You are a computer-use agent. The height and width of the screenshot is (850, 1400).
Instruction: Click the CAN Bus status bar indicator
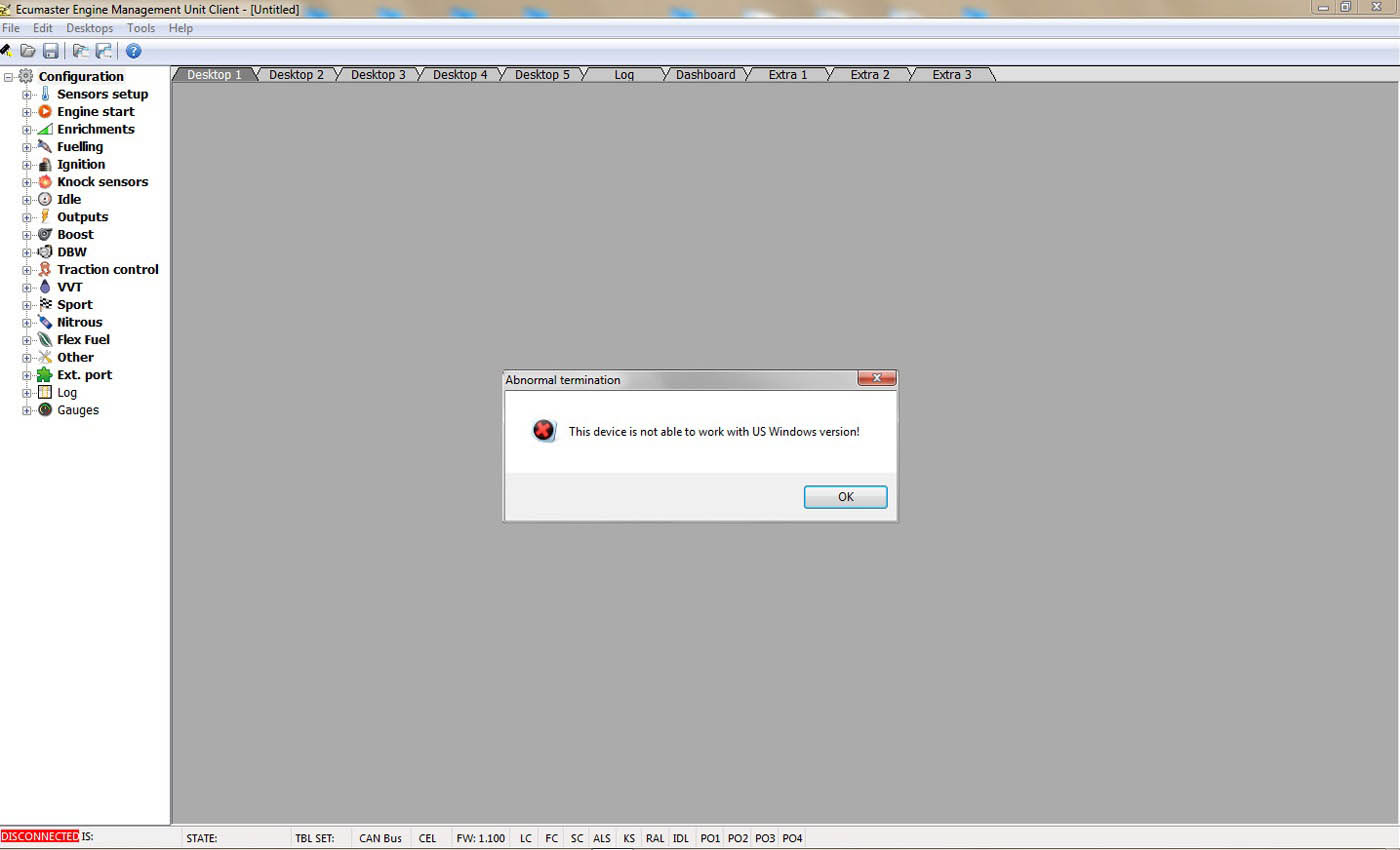click(380, 838)
